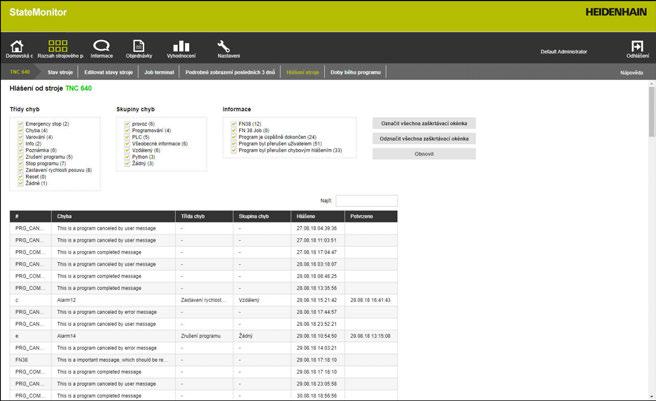Toggle the Stop programu (7) checkbox
Image resolution: width=656 pixels, height=401 pixels.
(x=20, y=163)
